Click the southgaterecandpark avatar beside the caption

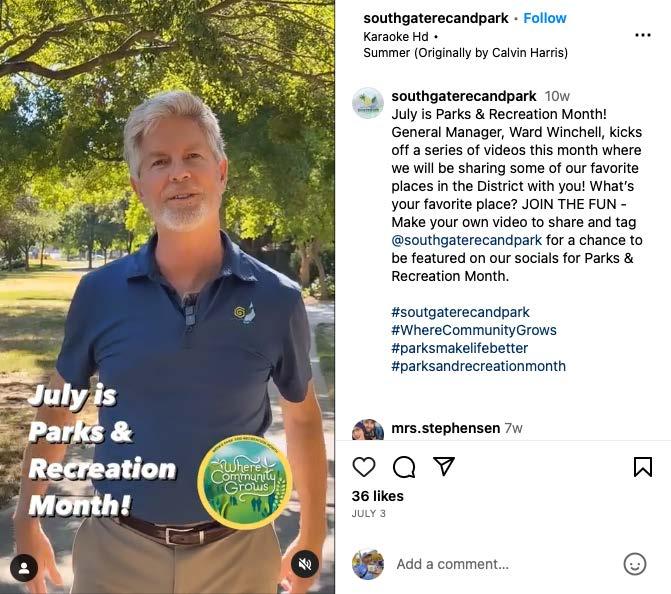tap(368, 103)
